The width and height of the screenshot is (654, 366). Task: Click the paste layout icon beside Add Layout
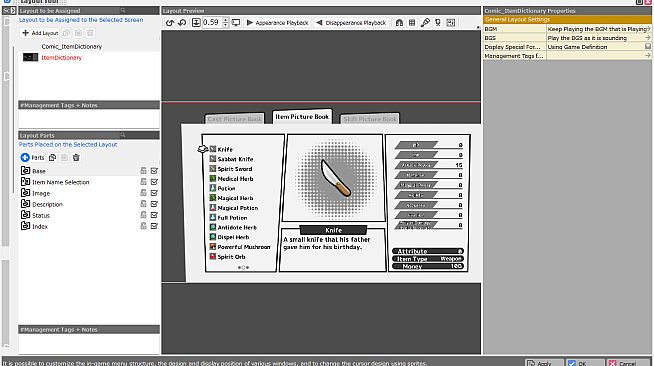click(x=78, y=33)
